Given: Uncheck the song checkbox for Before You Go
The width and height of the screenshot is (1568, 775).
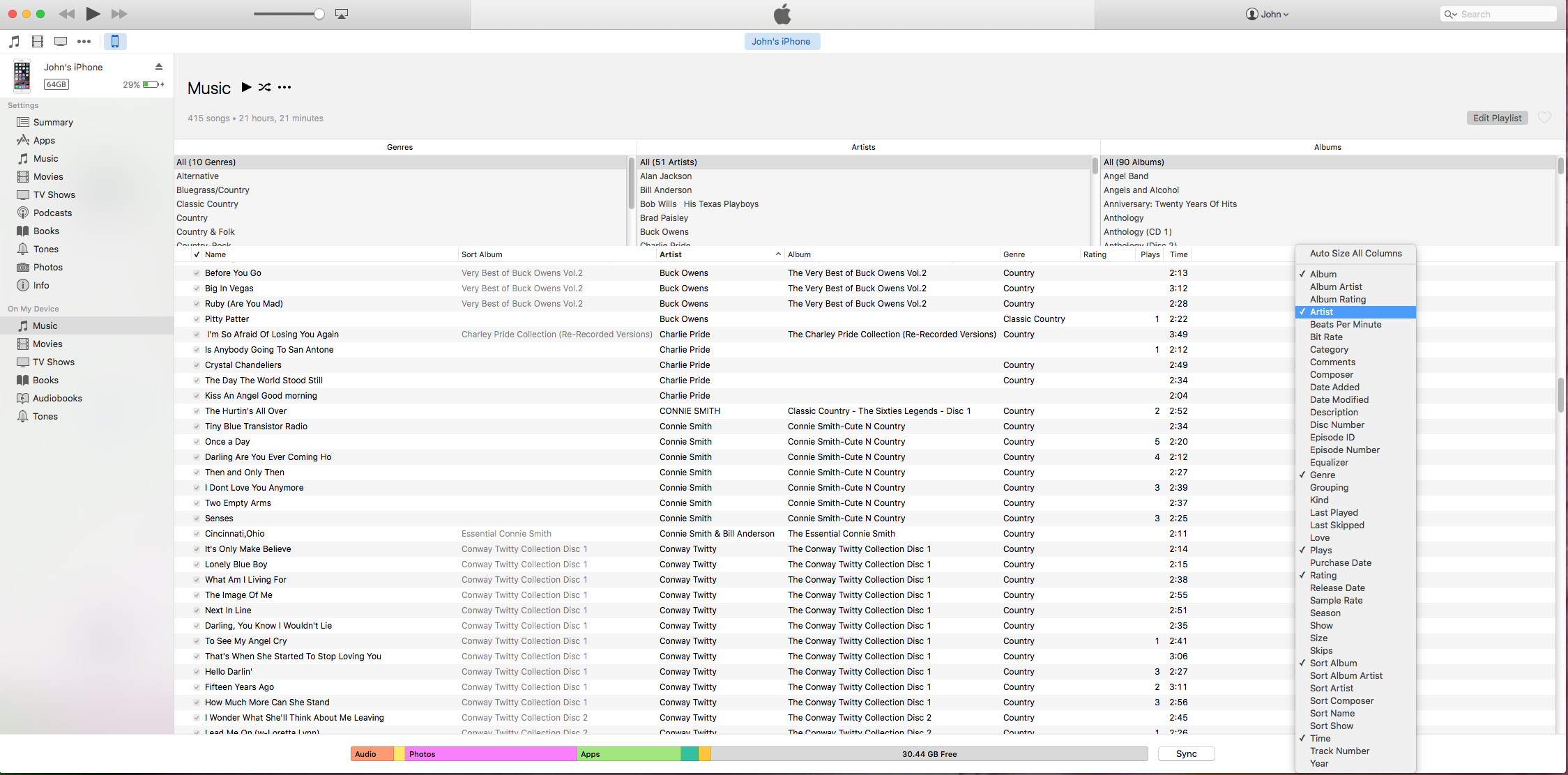Looking at the screenshot, I should (196, 273).
